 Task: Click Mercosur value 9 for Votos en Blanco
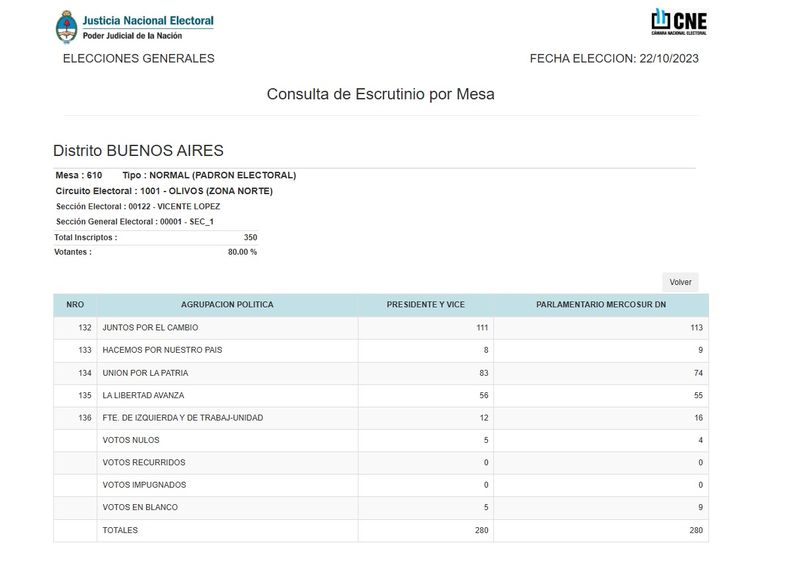[700, 507]
